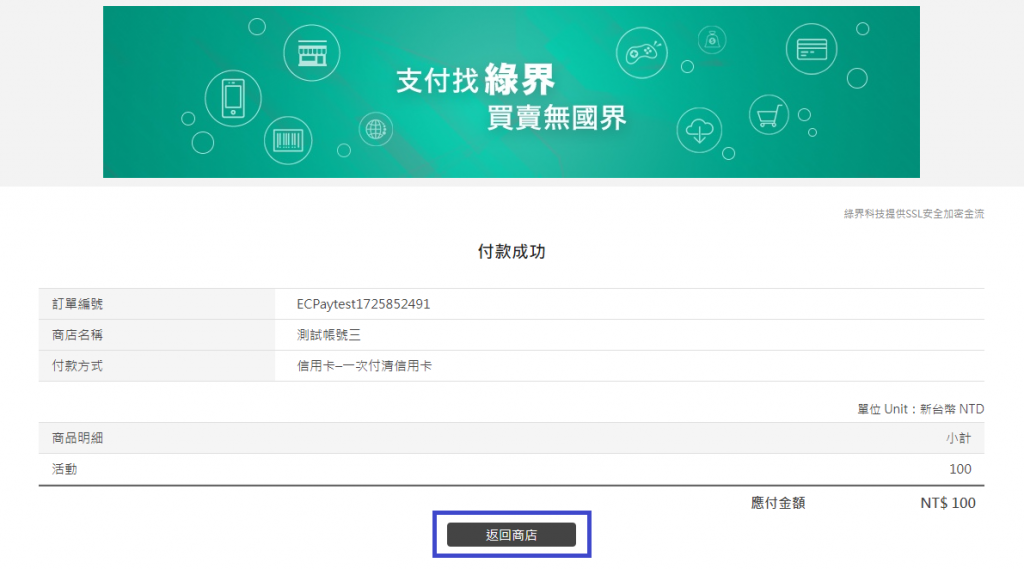The height and width of the screenshot is (569, 1024).
Task: Click the 應付金額 label
Action: point(778,503)
